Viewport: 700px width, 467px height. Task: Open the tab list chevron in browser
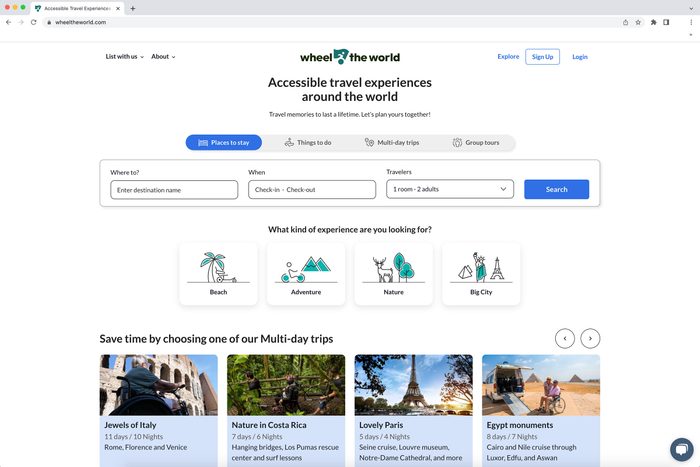click(691, 8)
